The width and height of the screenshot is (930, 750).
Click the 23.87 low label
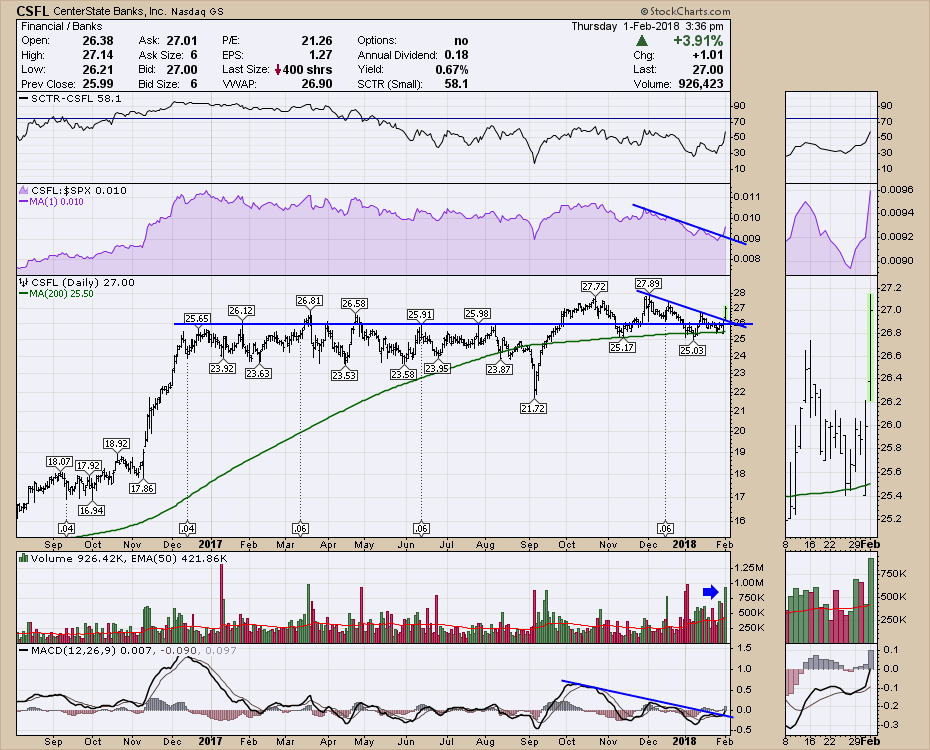pyautogui.click(x=499, y=369)
